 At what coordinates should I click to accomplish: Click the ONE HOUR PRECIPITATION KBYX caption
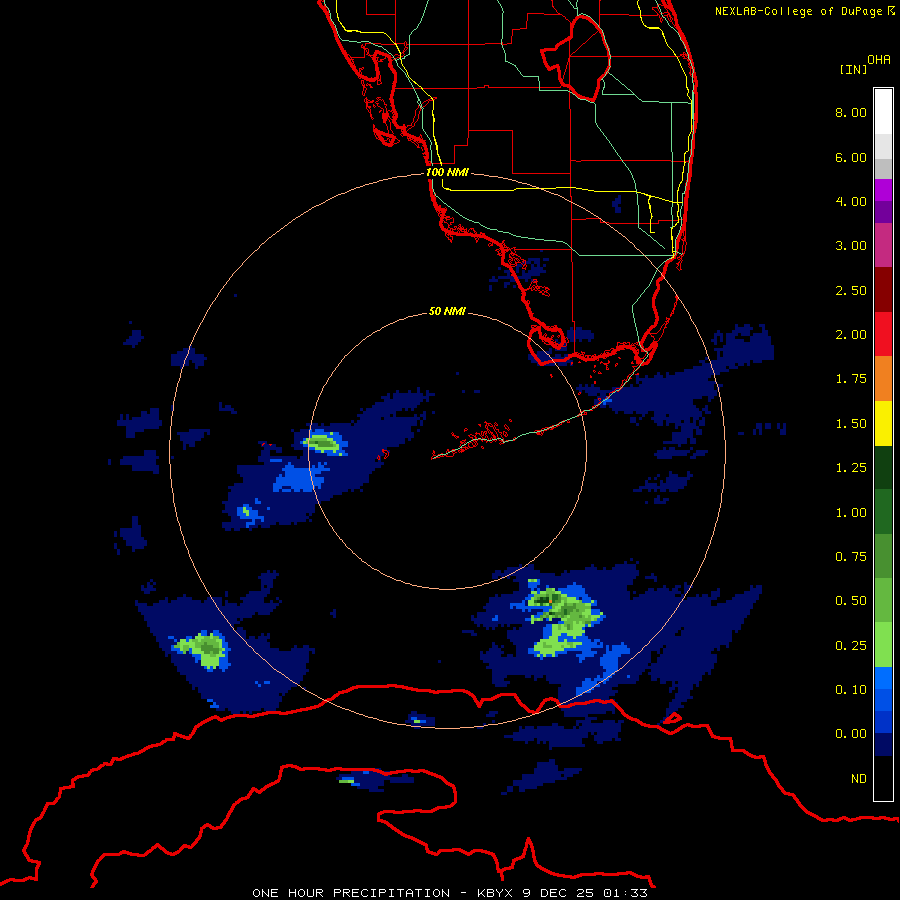coord(450,893)
